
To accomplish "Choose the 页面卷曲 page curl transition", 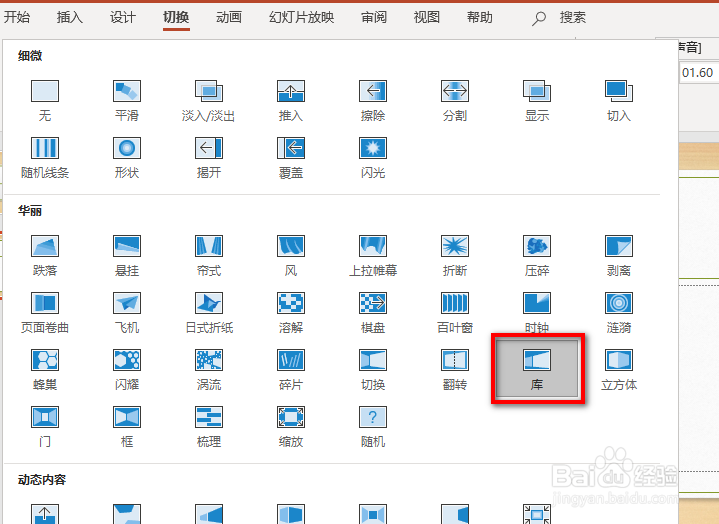I will click(x=44, y=313).
